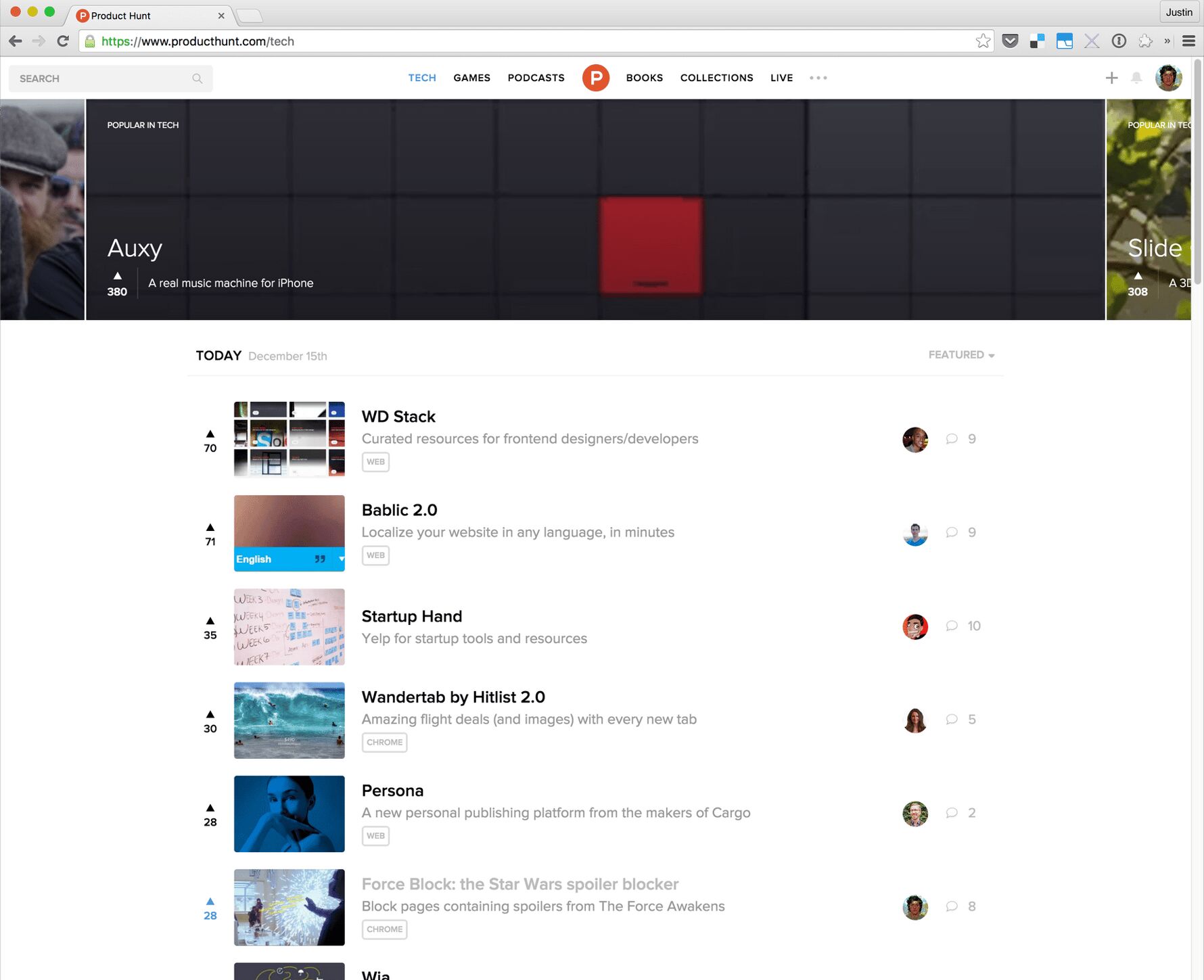The height and width of the screenshot is (980, 1204).
Task: Click the search magnifier icon
Action: tap(197, 78)
